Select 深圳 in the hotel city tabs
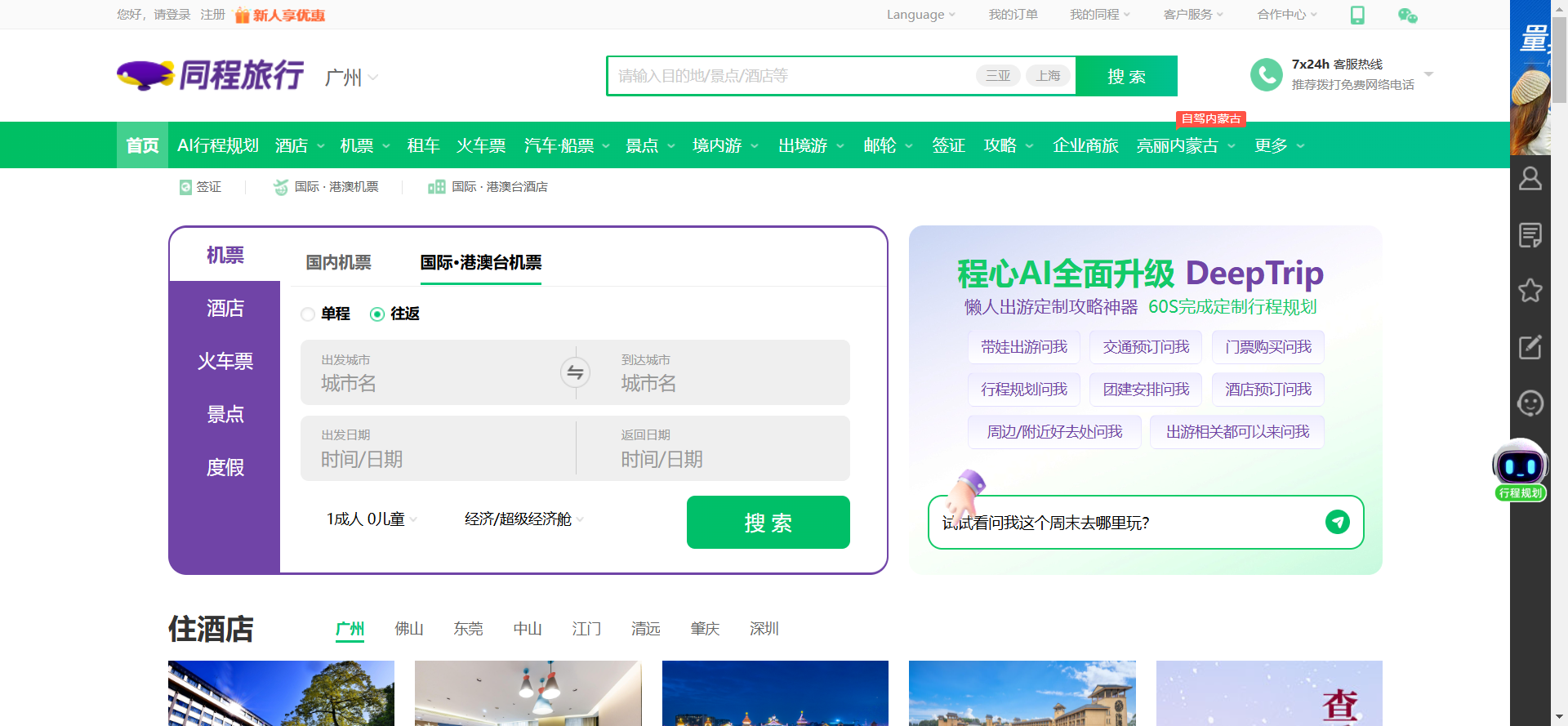Viewport: 1568px width, 726px height. point(764,629)
